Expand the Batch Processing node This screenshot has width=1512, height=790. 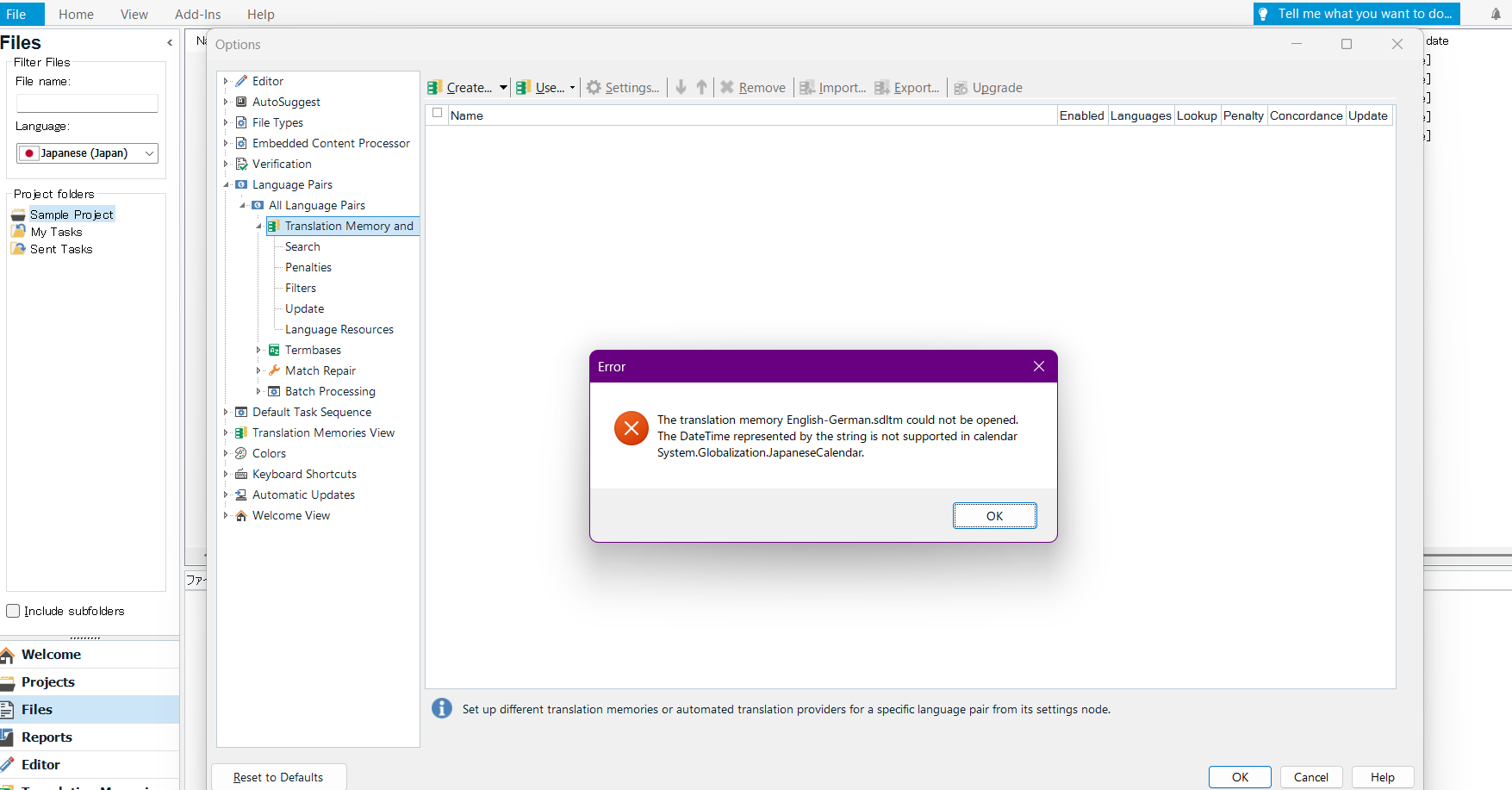coord(258,391)
